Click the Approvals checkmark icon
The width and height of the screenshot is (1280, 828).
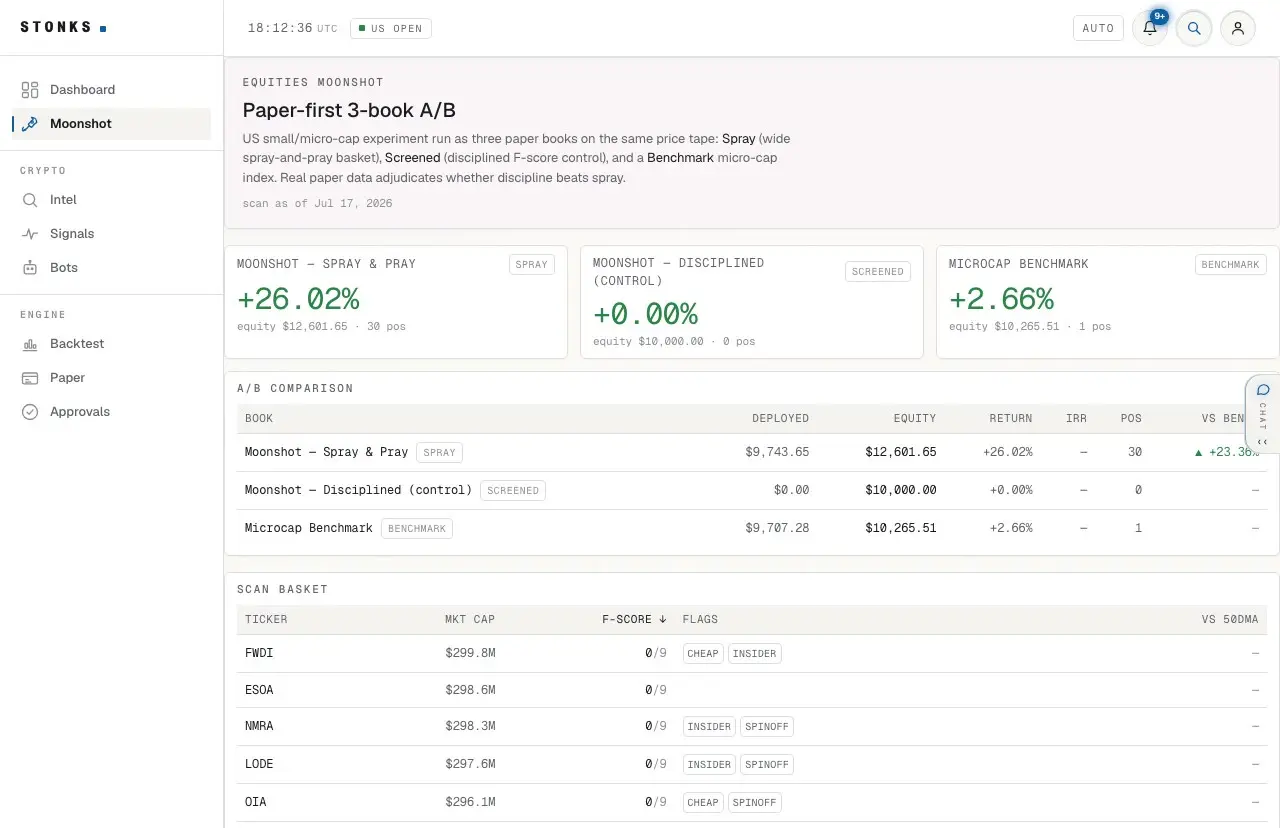(30, 412)
